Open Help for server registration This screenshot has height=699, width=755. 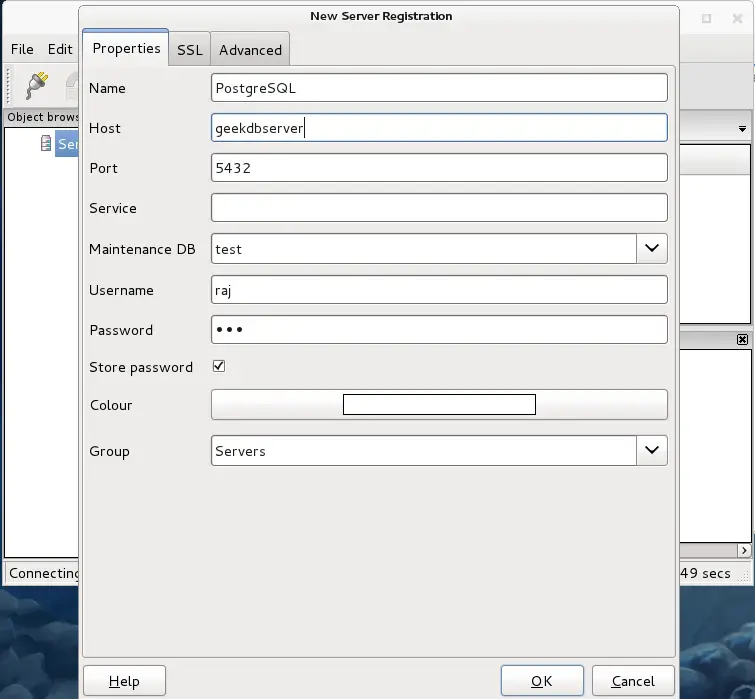[124, 681]
